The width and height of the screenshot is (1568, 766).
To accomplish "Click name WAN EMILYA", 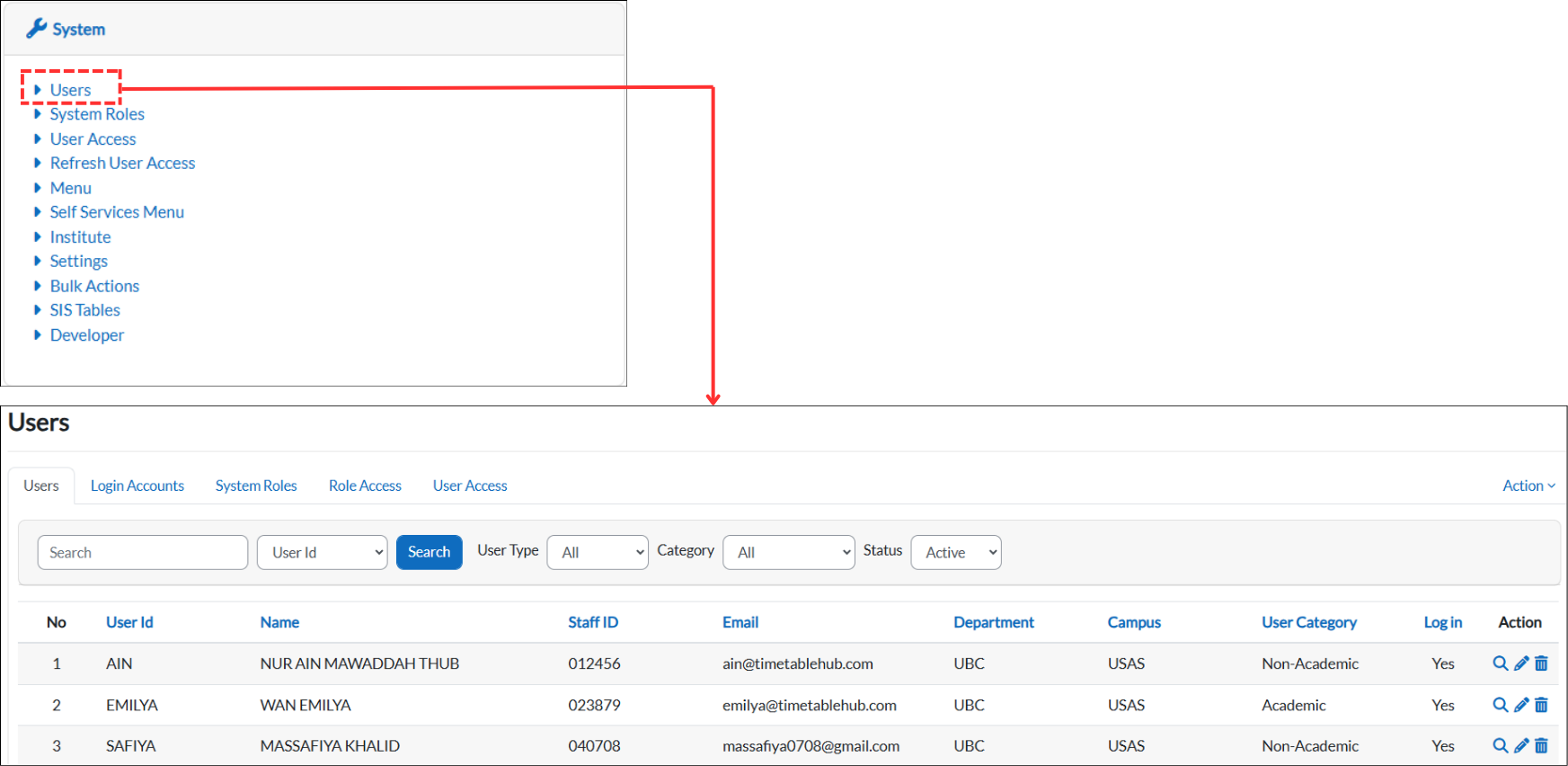I will point(306,705).
